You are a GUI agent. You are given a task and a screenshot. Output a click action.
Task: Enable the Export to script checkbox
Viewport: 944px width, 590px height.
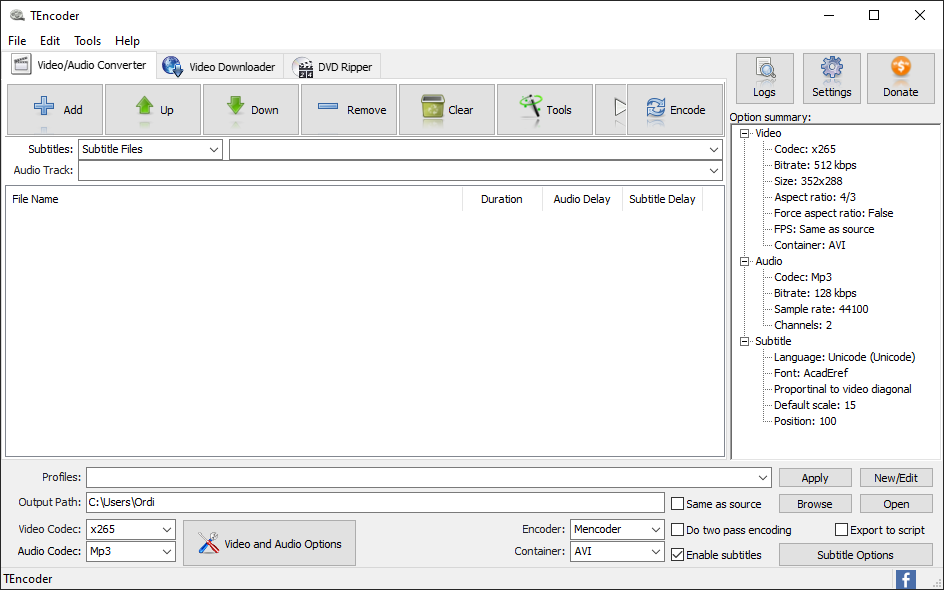point(880,530)
